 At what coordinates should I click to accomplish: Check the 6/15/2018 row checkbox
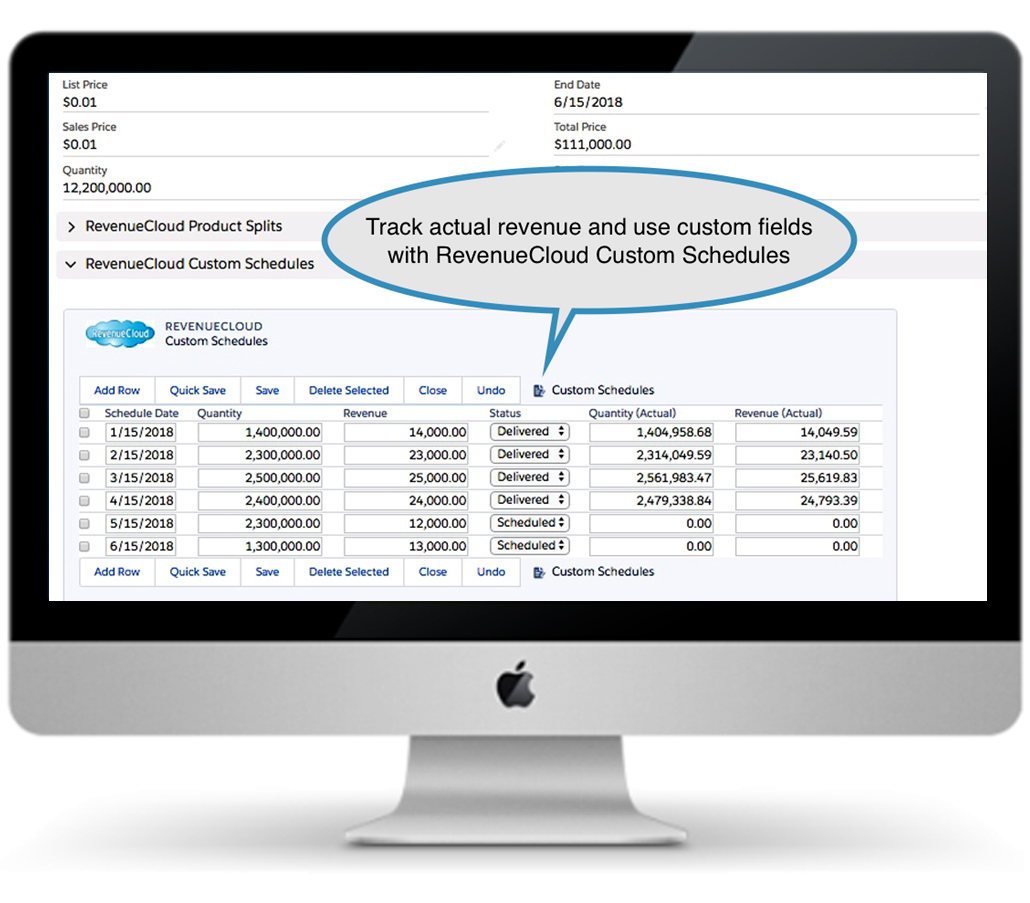[x=84, y=546]
